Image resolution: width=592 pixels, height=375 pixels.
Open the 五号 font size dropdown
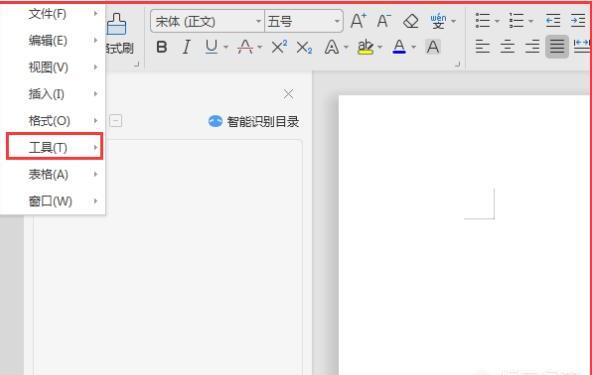[304, 22]
